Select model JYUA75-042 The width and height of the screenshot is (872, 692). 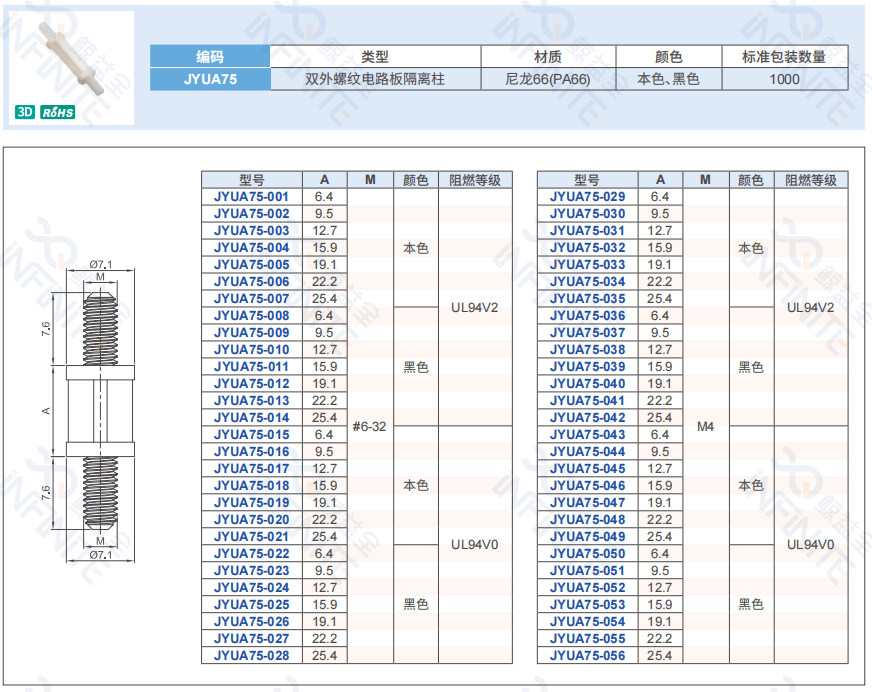(587, 418)
